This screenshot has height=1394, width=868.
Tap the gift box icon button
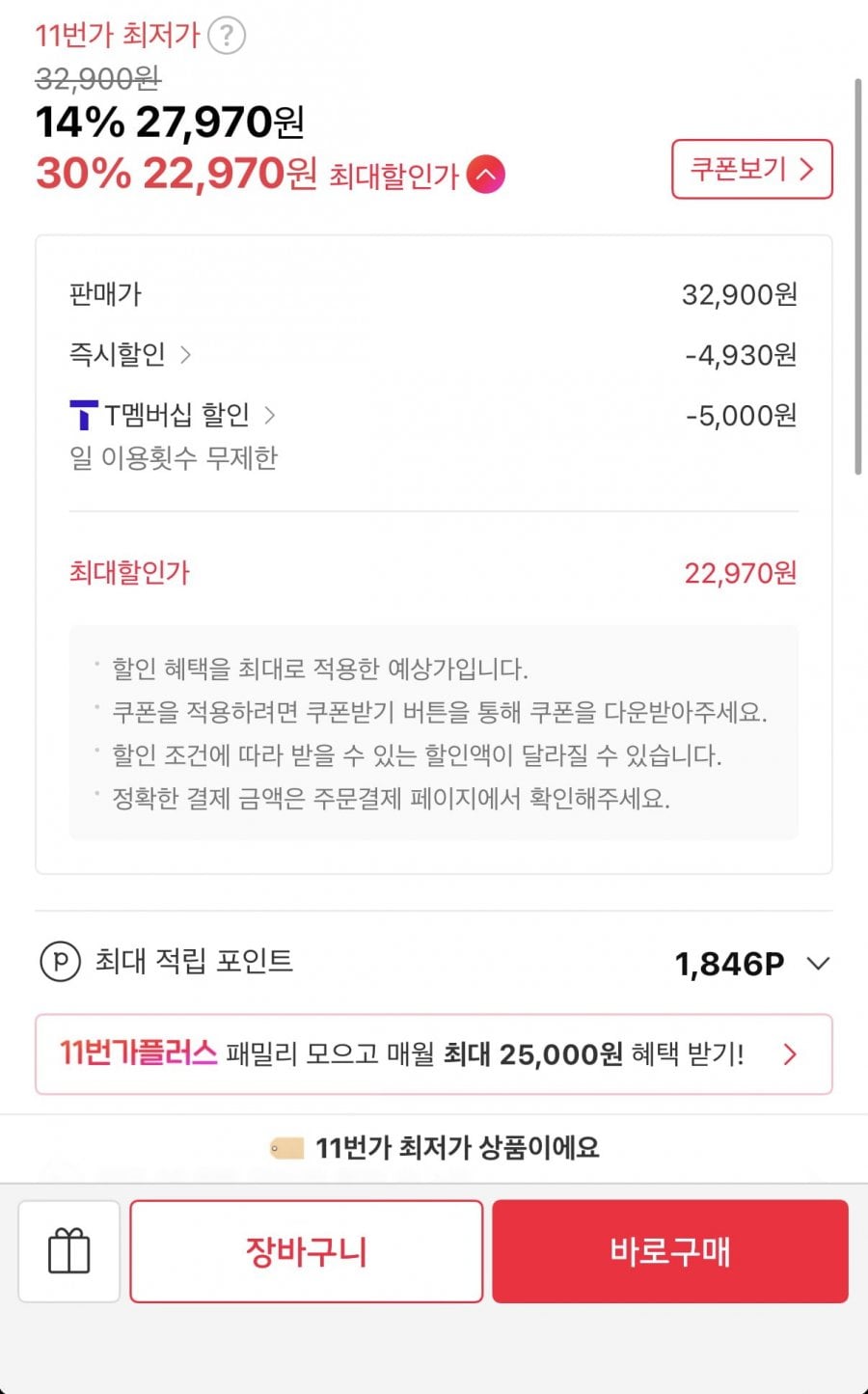pyautogui.click(x=68, y=1251)
